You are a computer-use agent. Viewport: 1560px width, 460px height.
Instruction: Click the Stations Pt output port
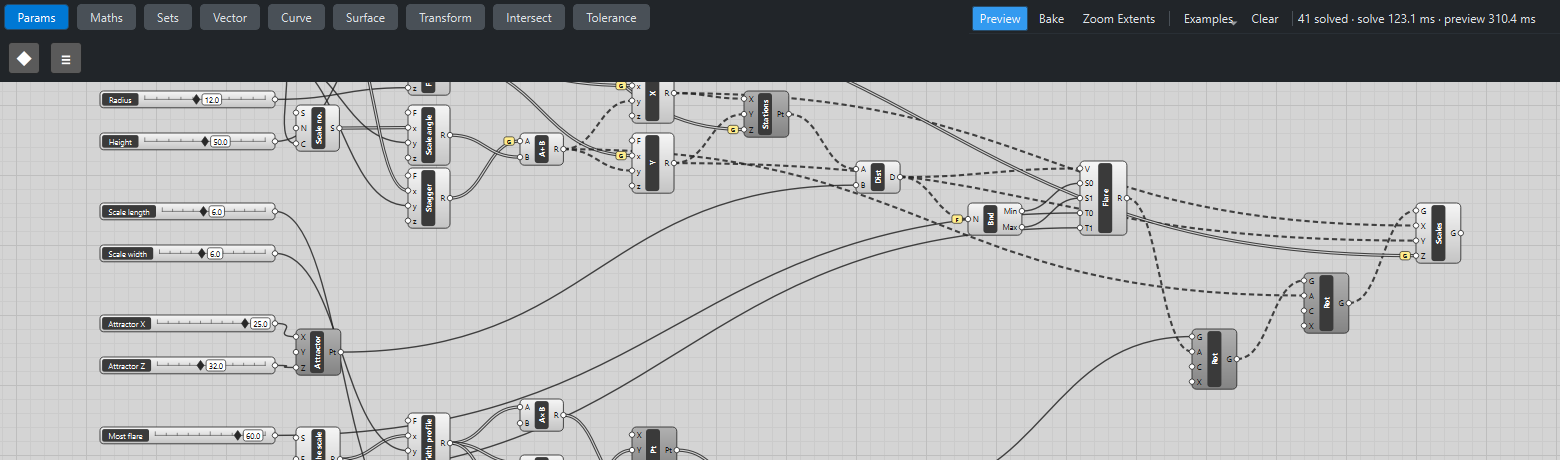pos(789,114)
